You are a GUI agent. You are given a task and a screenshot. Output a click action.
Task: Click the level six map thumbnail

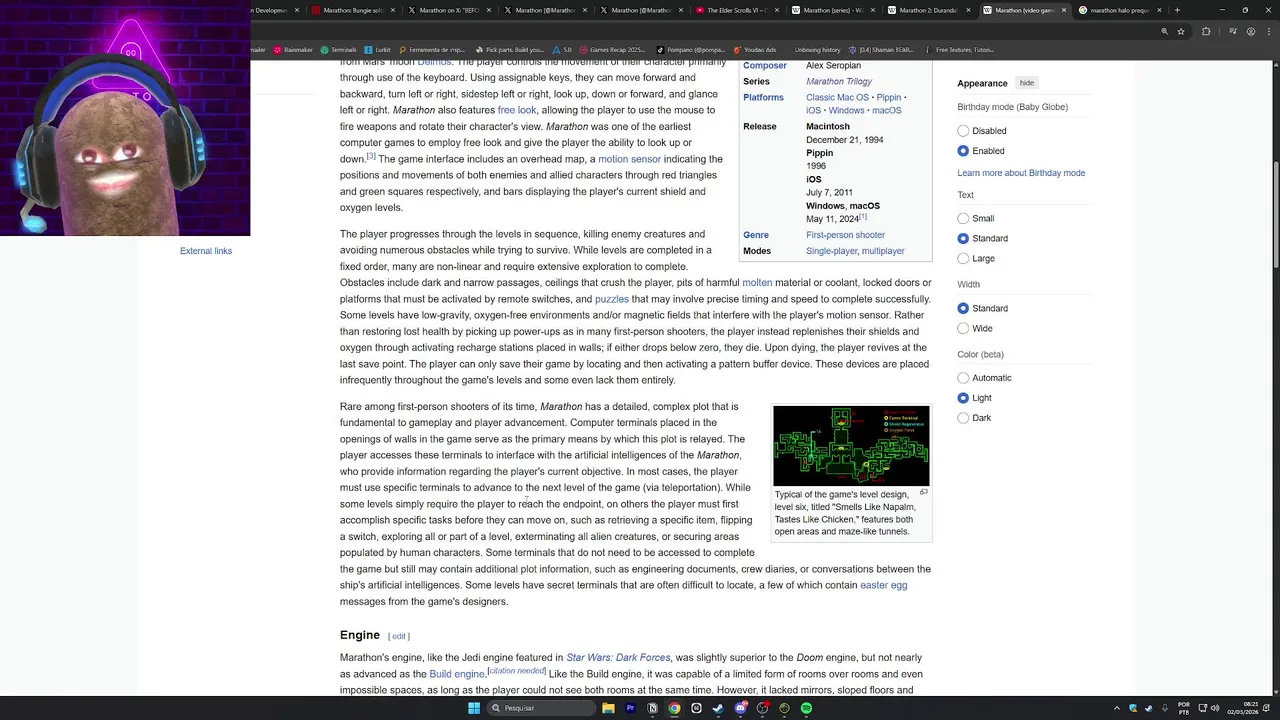pos(851,445)
